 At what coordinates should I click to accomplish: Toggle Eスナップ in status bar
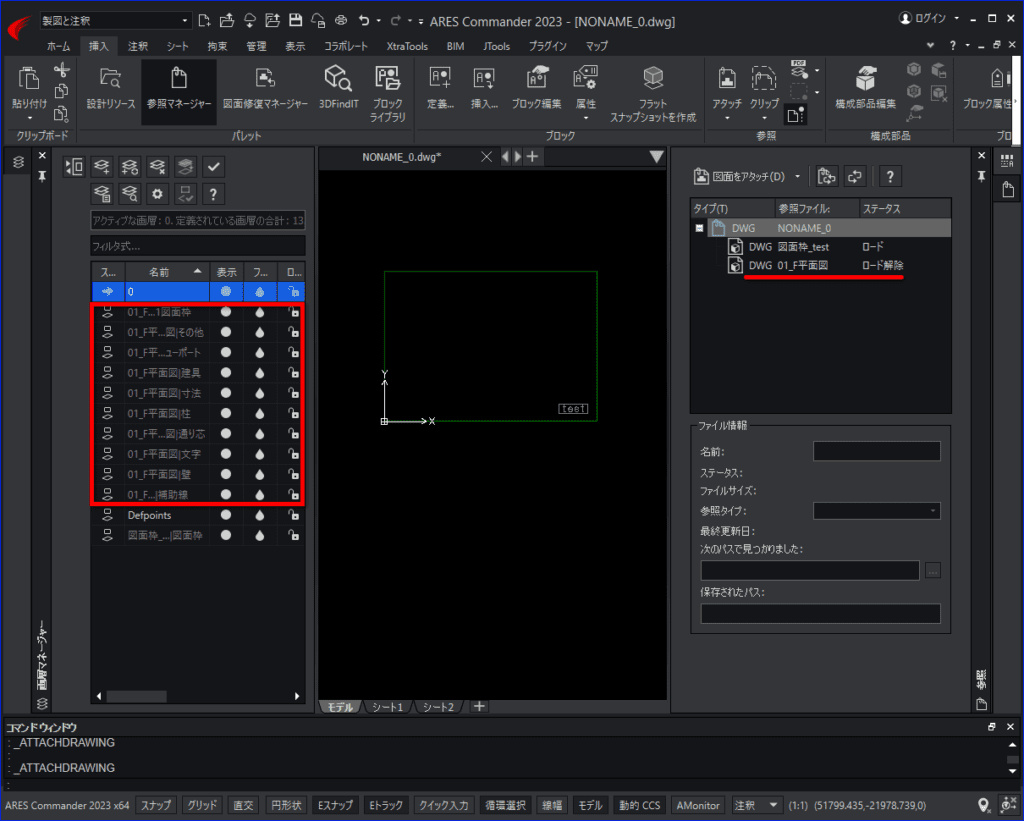tap(336, 805)
